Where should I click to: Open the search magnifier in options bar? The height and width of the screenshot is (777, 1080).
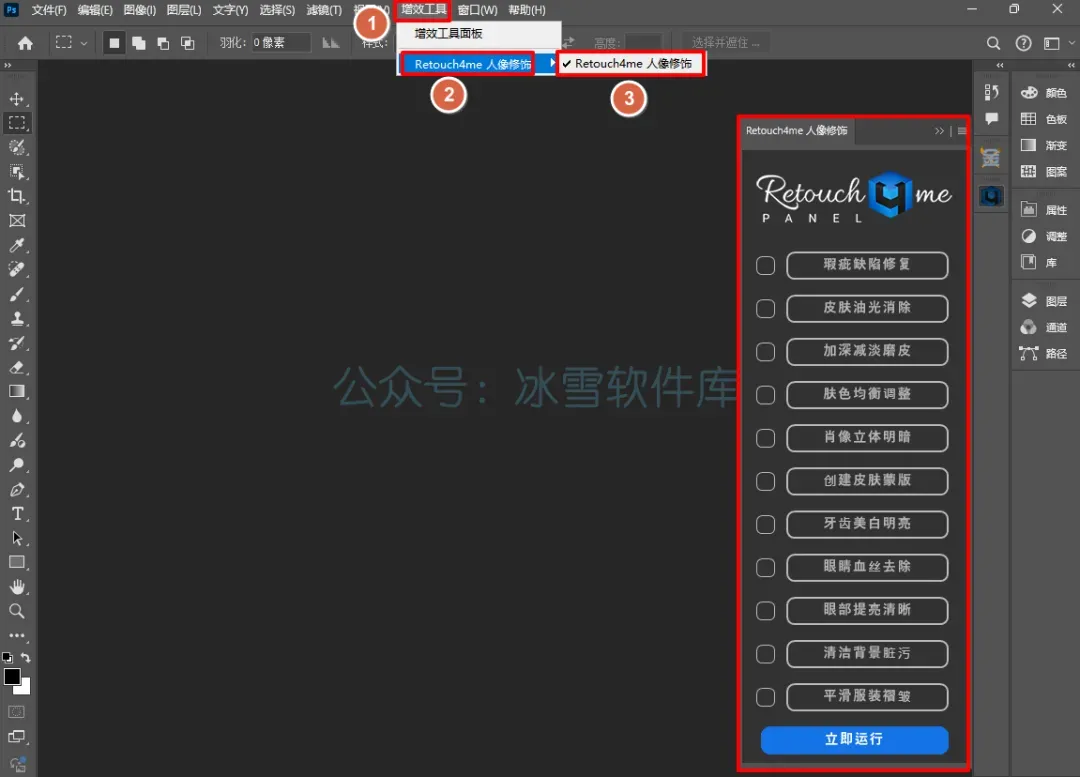(x=993, y=43)
